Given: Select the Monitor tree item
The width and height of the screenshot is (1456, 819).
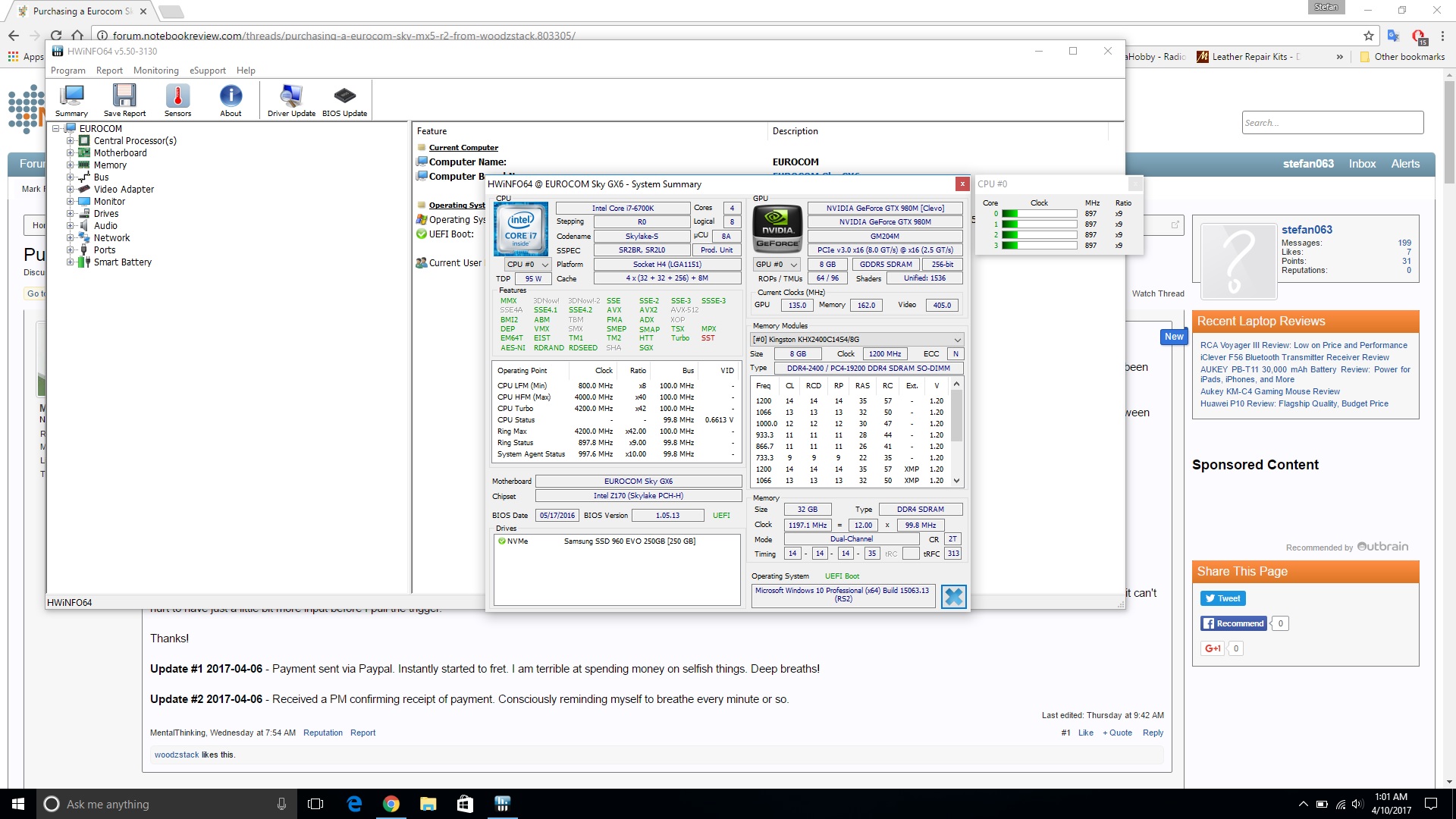Looking at the screenshot, I should point(109,201).
